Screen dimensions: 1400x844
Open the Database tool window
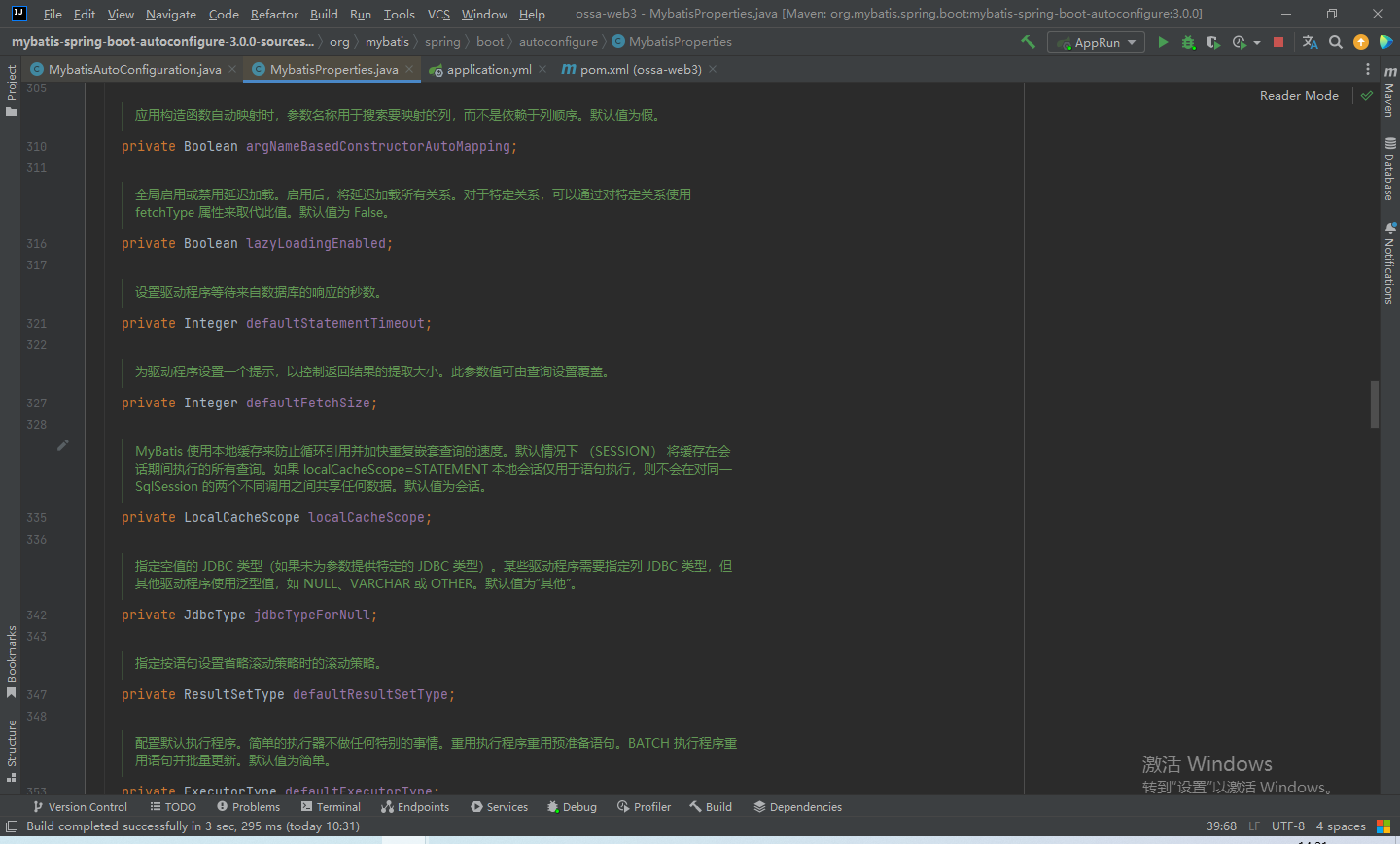click(1389, 168)
